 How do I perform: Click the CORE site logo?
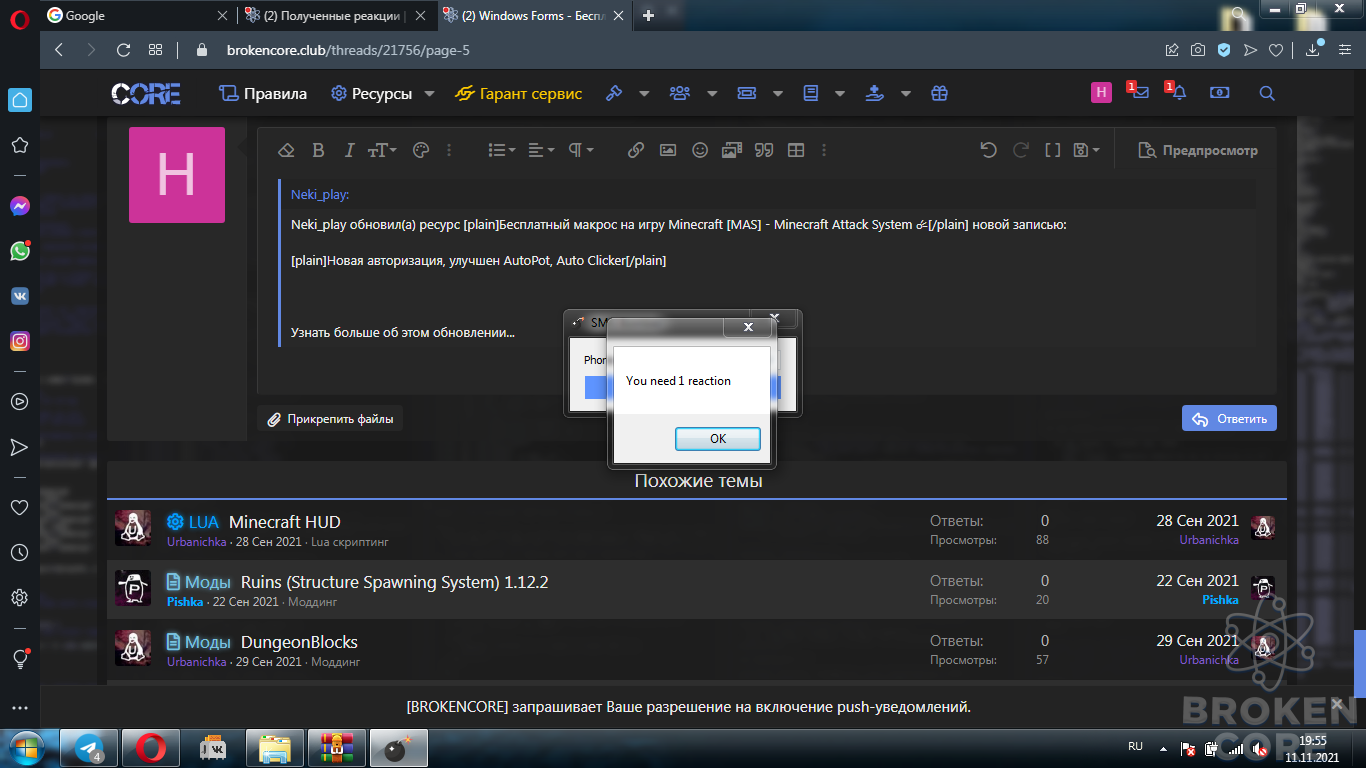[146, 93]
